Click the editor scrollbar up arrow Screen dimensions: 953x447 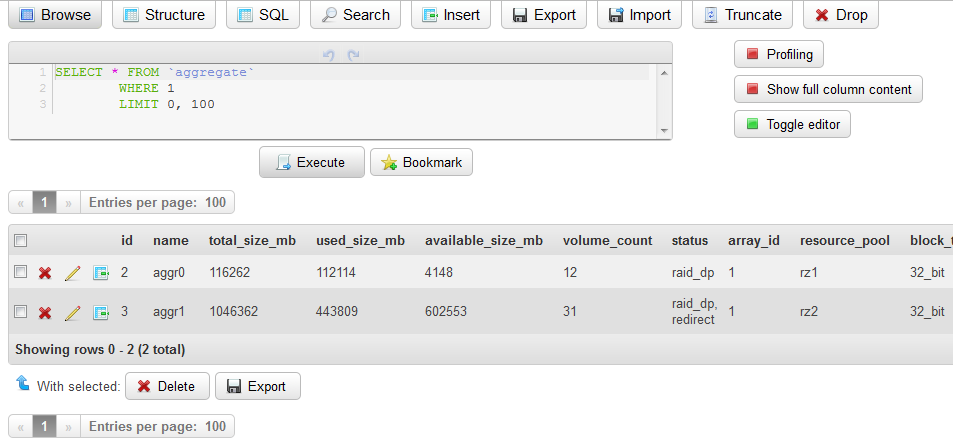click(x=664, y=73)
